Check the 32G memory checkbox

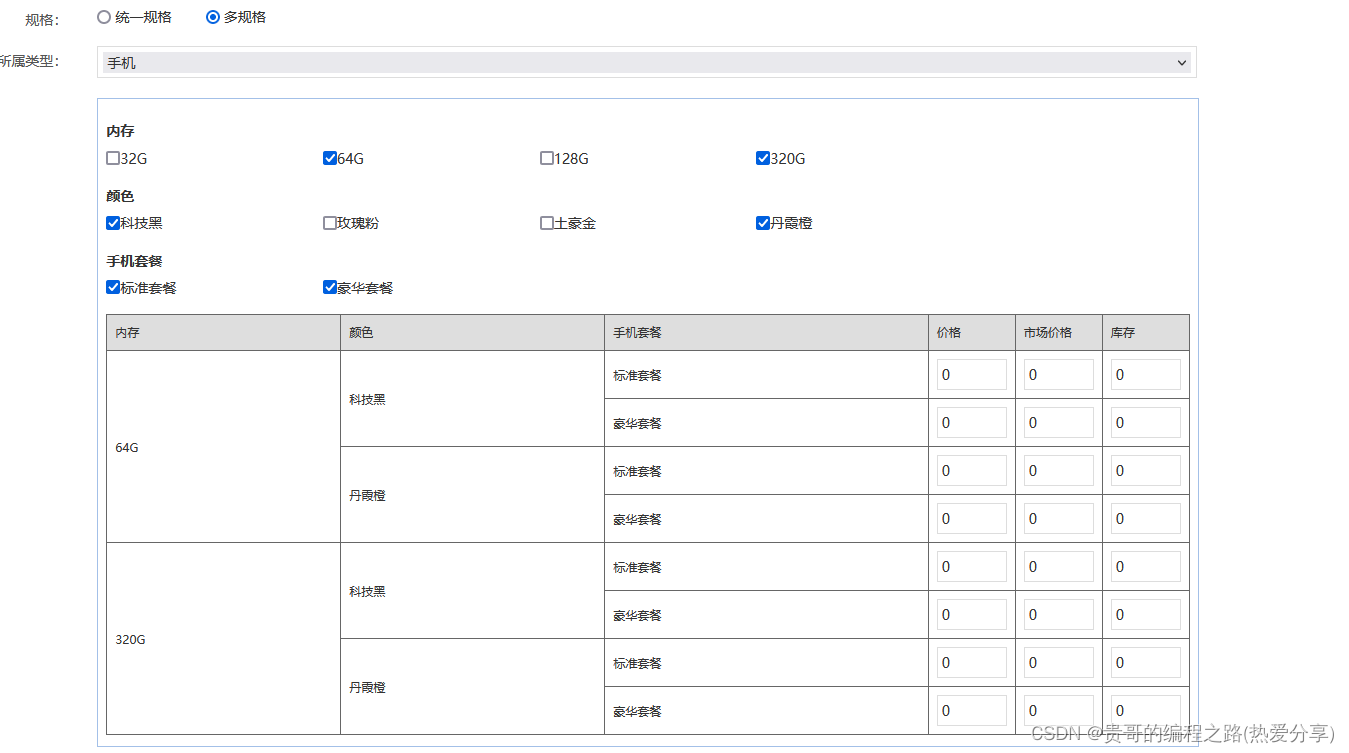coord(113,158)
